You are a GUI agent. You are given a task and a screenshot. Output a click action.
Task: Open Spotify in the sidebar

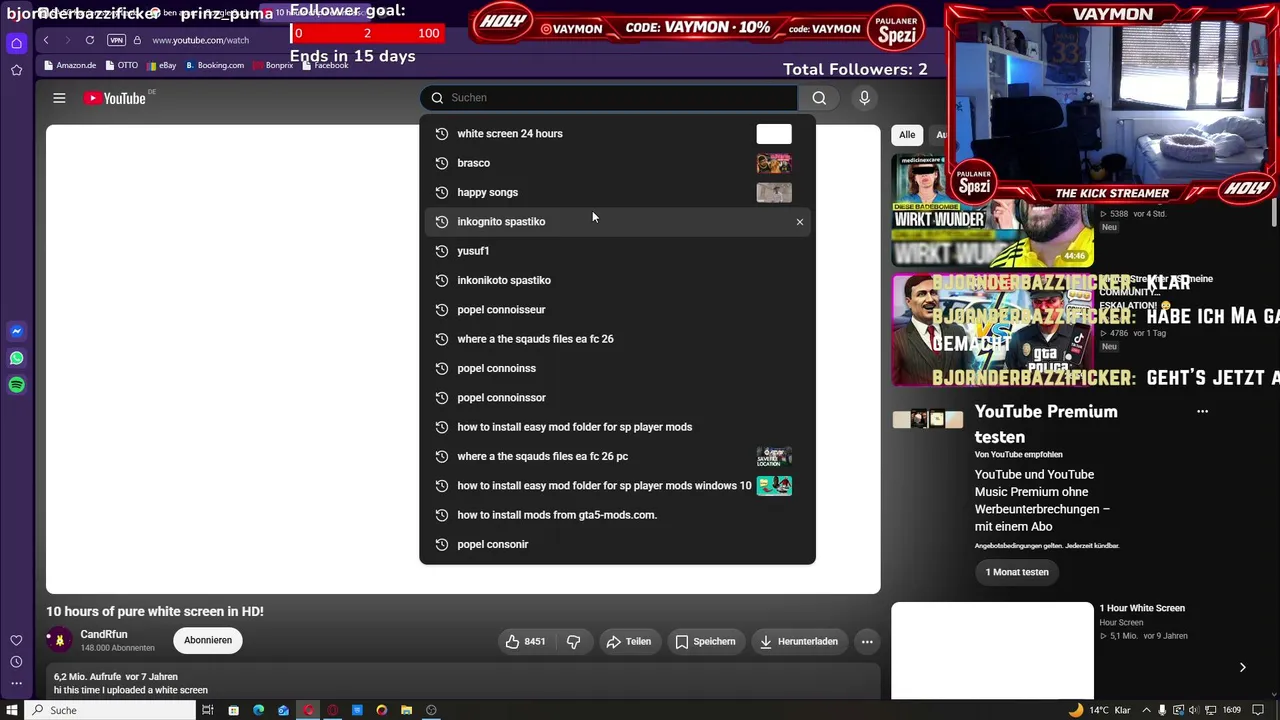pos(16,385)
